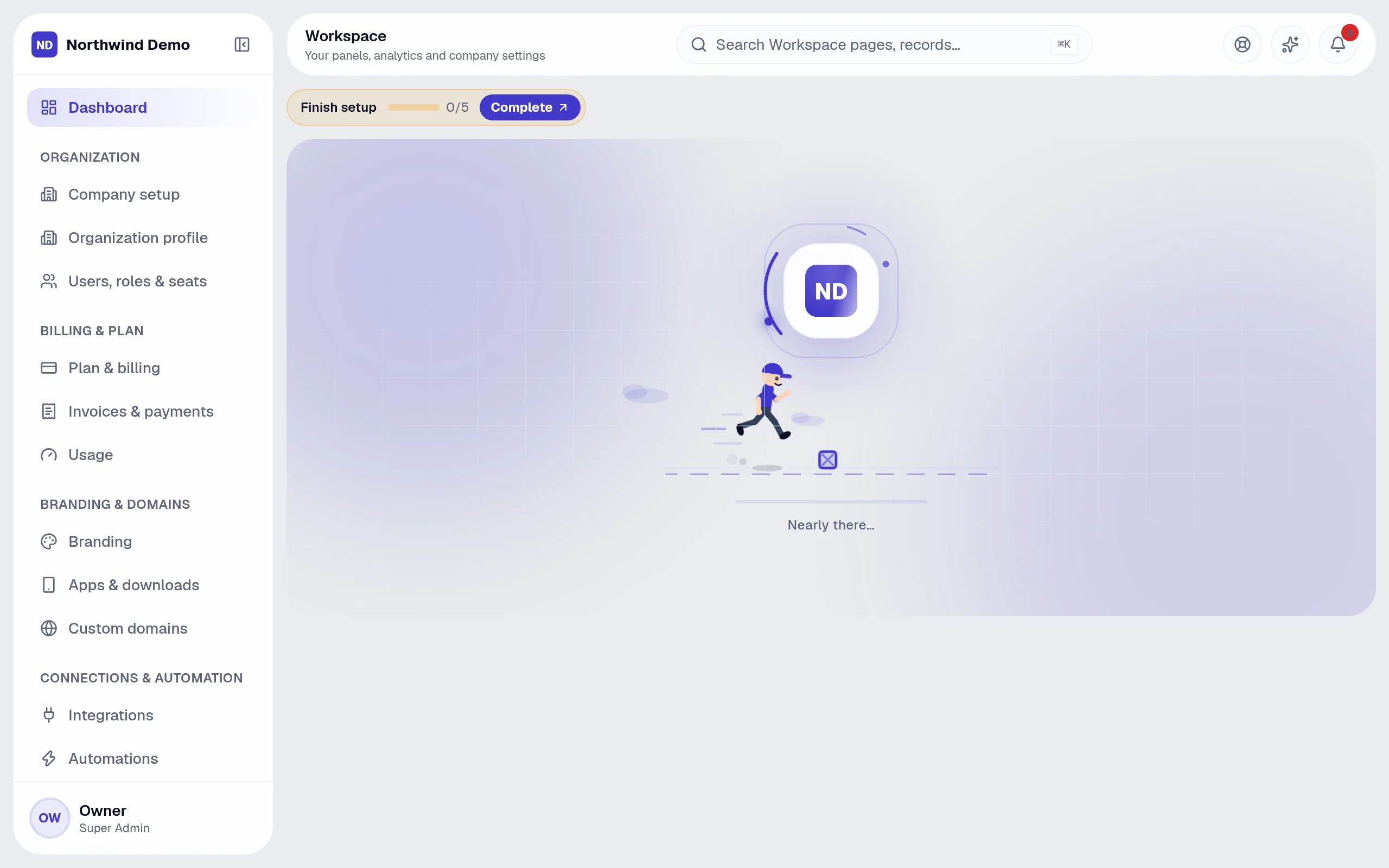The height and width of the screenshot is (868, 1389).
Task: Open Apps & downloads
Action: (x=143, y=585)
